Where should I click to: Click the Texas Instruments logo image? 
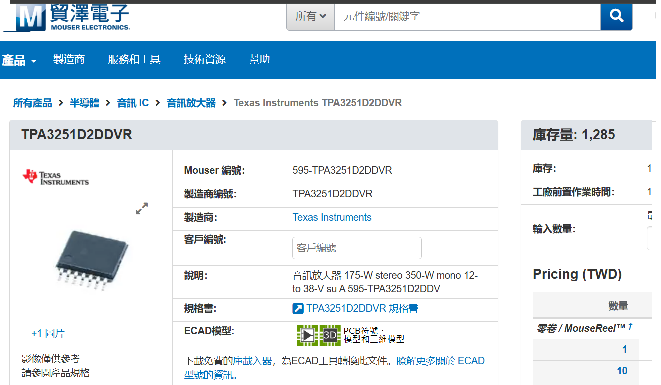(x=56, y=177)
